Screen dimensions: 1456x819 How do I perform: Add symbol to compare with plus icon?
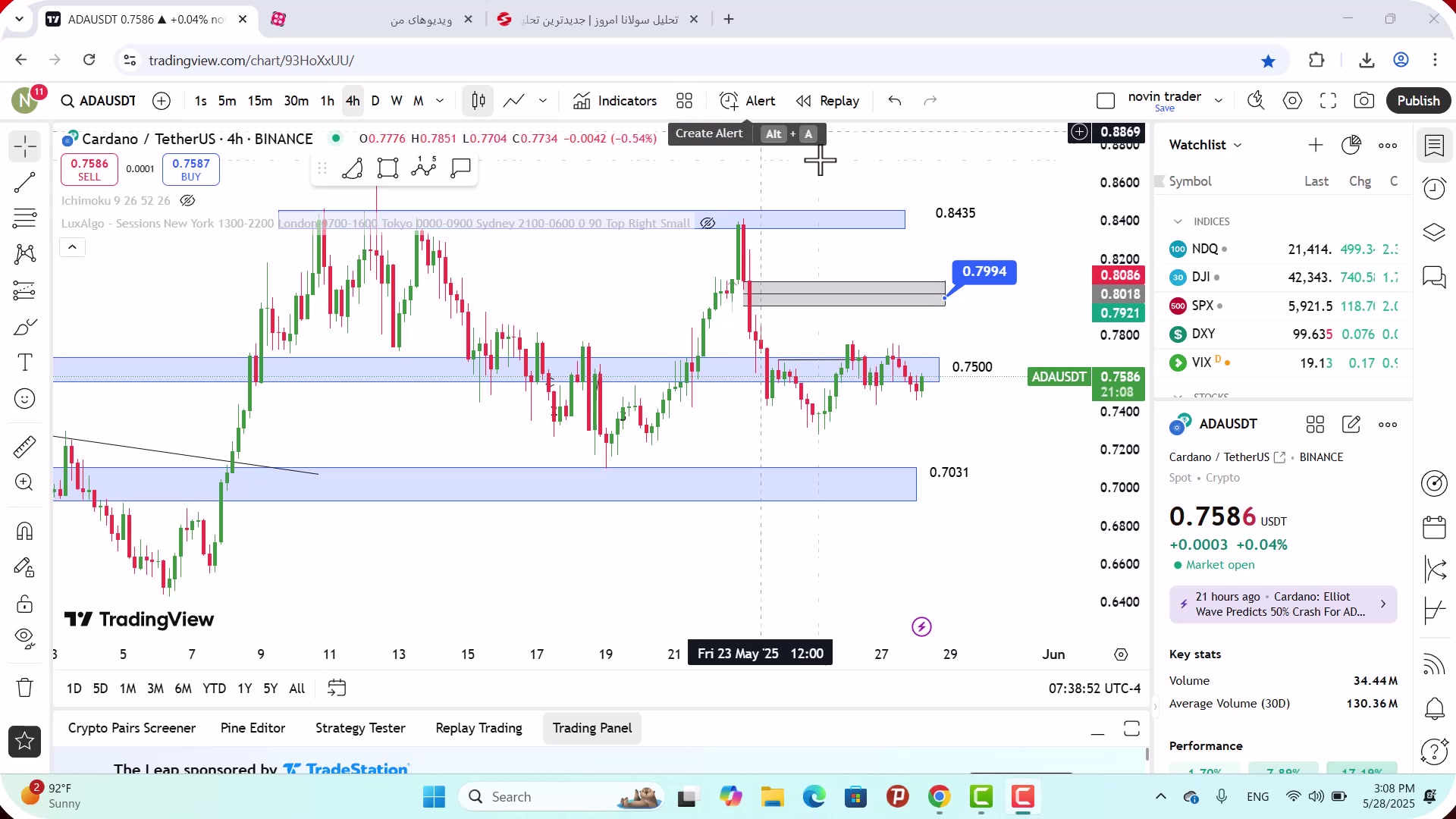(162, 101)
